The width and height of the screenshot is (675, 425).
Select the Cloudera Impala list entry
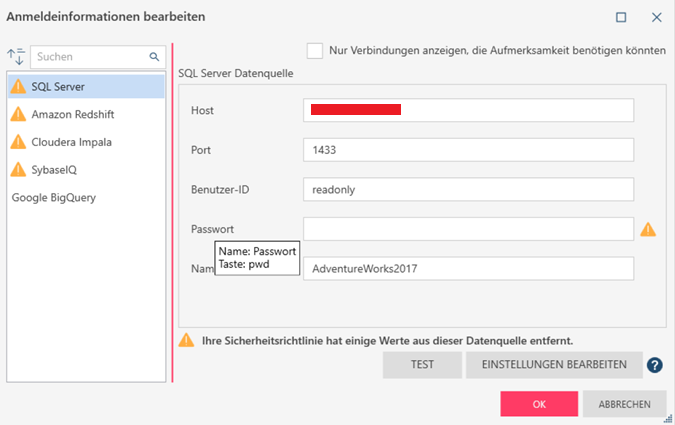(x=71, y=142)
